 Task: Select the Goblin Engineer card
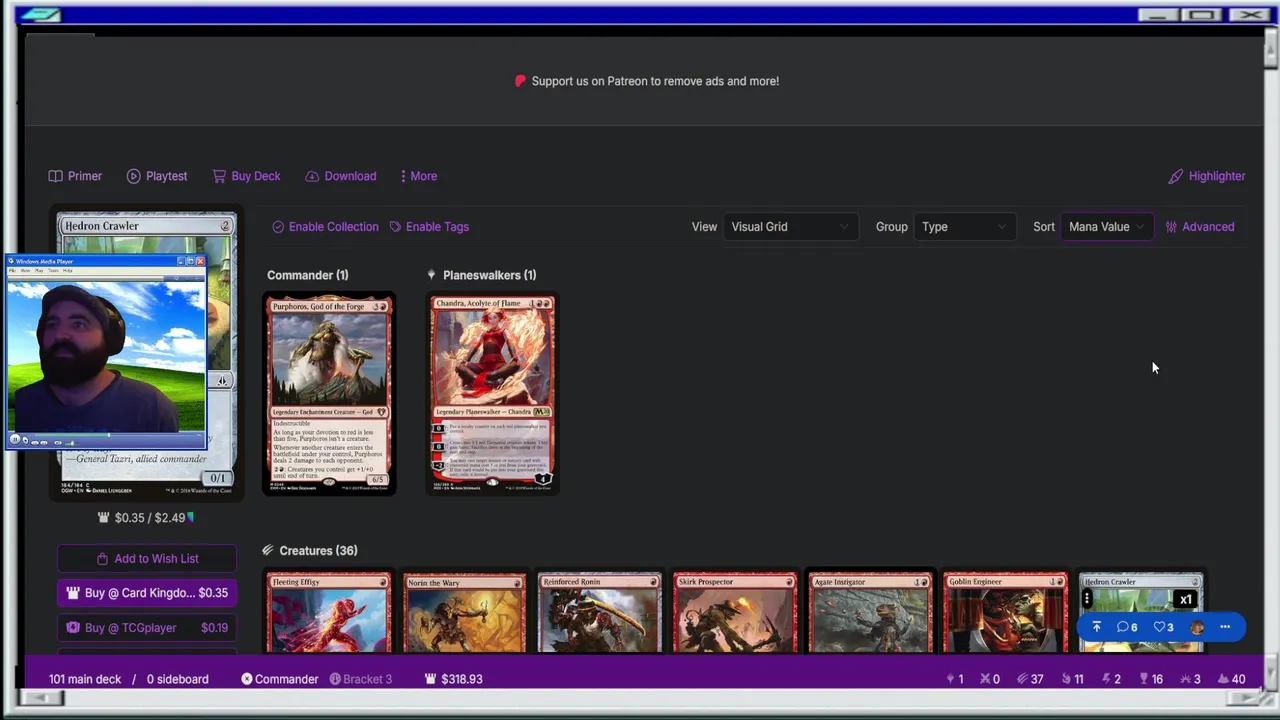click(x=1005, y=612)
